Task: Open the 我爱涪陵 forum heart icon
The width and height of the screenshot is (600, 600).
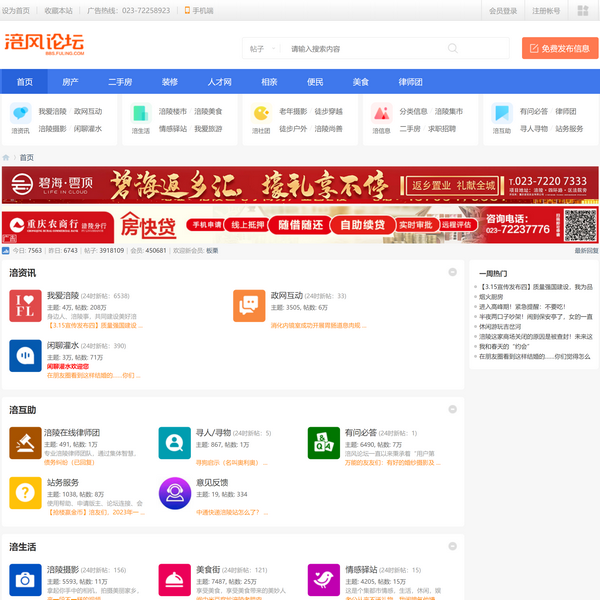Action: pos(25,306)
